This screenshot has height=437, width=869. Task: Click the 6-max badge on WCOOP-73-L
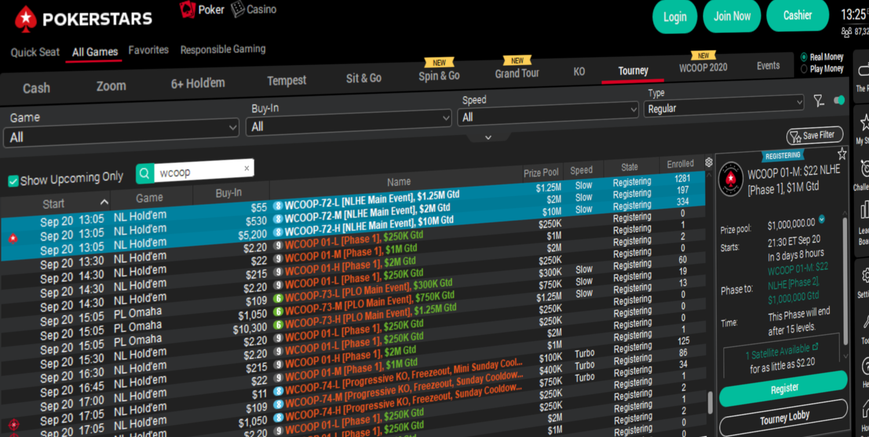coord(278,299)
